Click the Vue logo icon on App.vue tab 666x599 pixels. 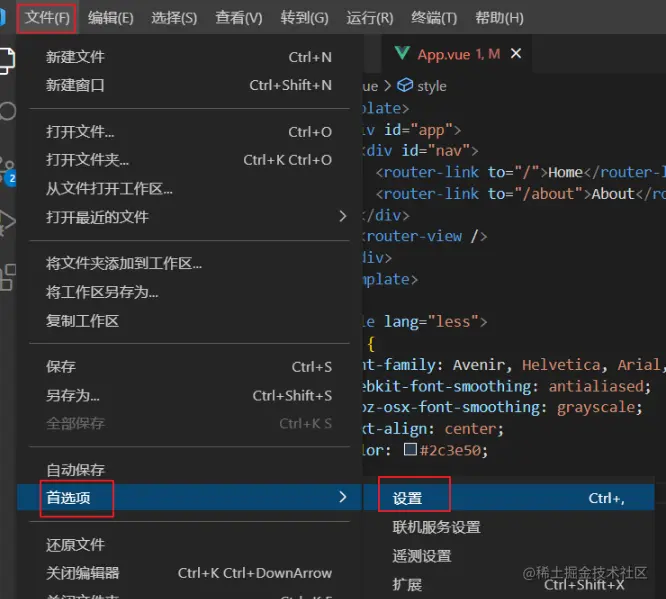pyautogui.click(x=402, y=54)
